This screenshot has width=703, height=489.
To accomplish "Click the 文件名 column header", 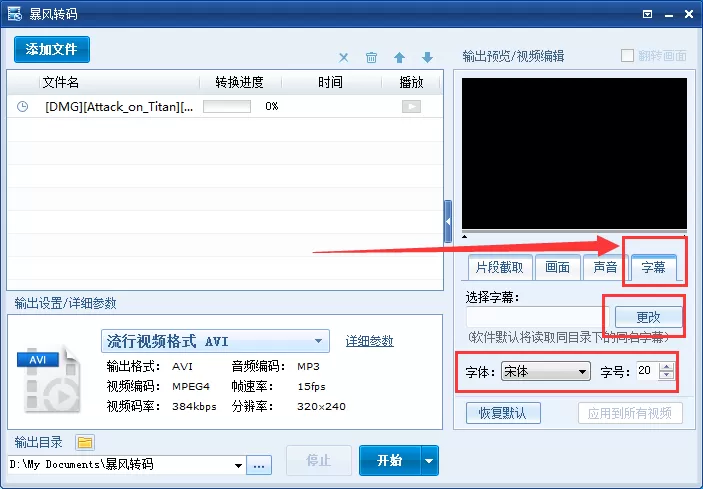I will pos(61,82).
